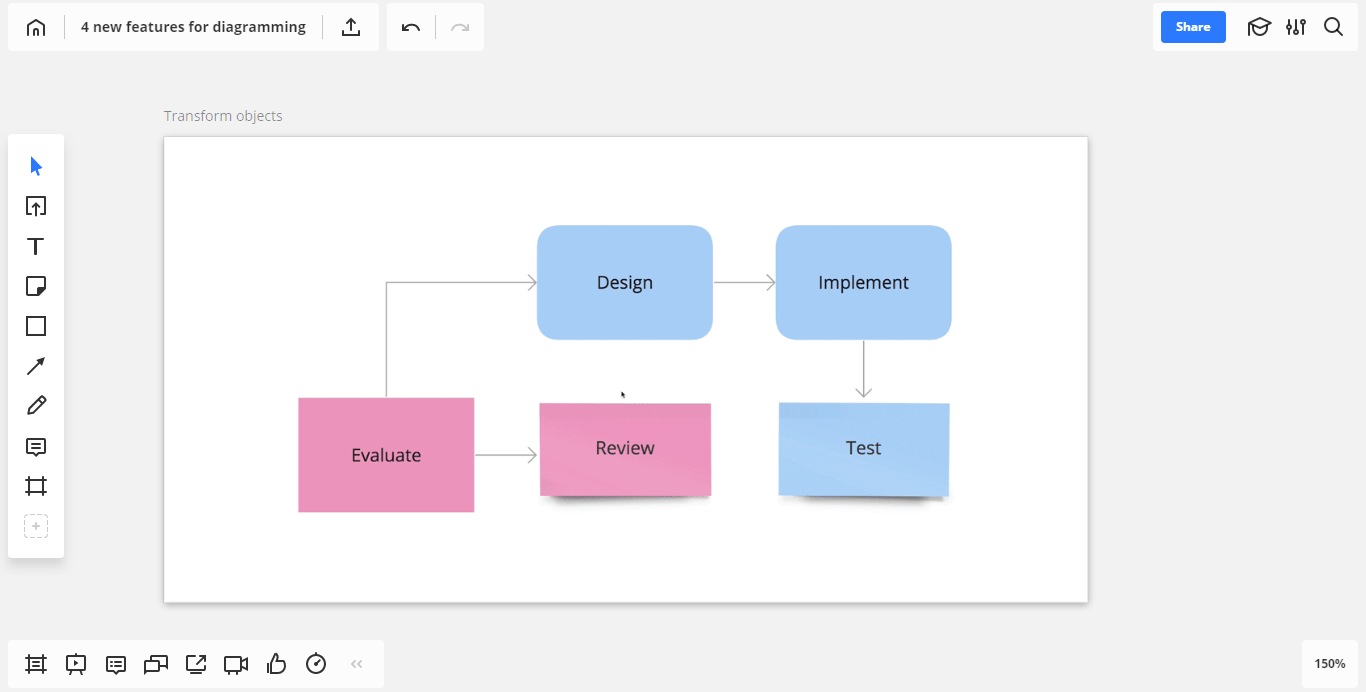Open board settings sliders icon
1366x692 pixels.
click(1296, 27)
